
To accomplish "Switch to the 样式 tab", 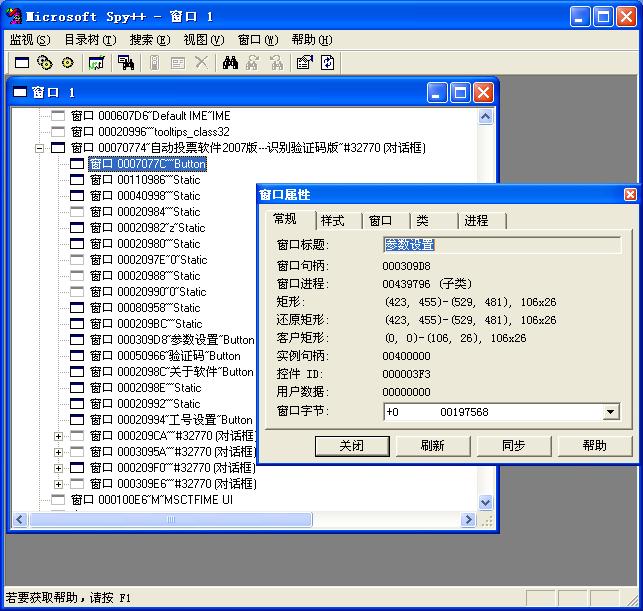I will click(x=338, y=221).
